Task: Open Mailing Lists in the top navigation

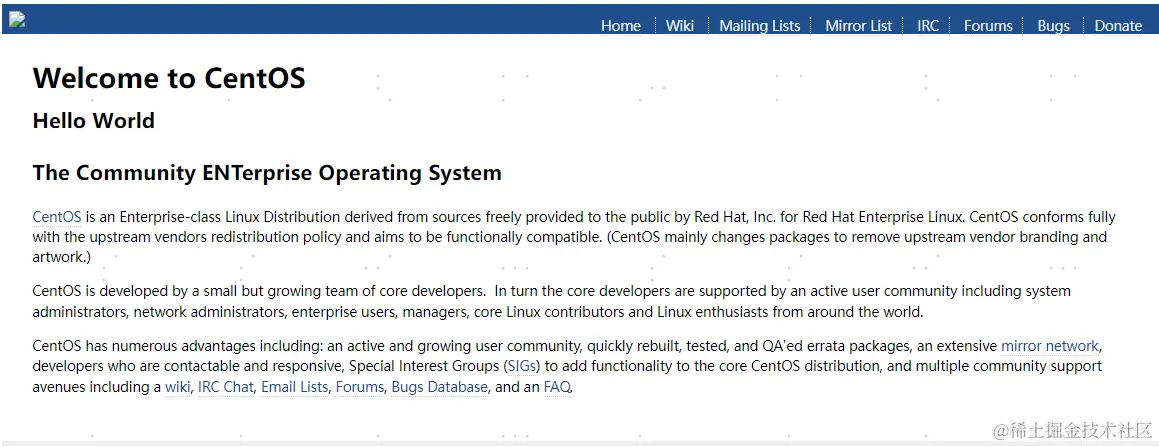Action: click(759, 26)
